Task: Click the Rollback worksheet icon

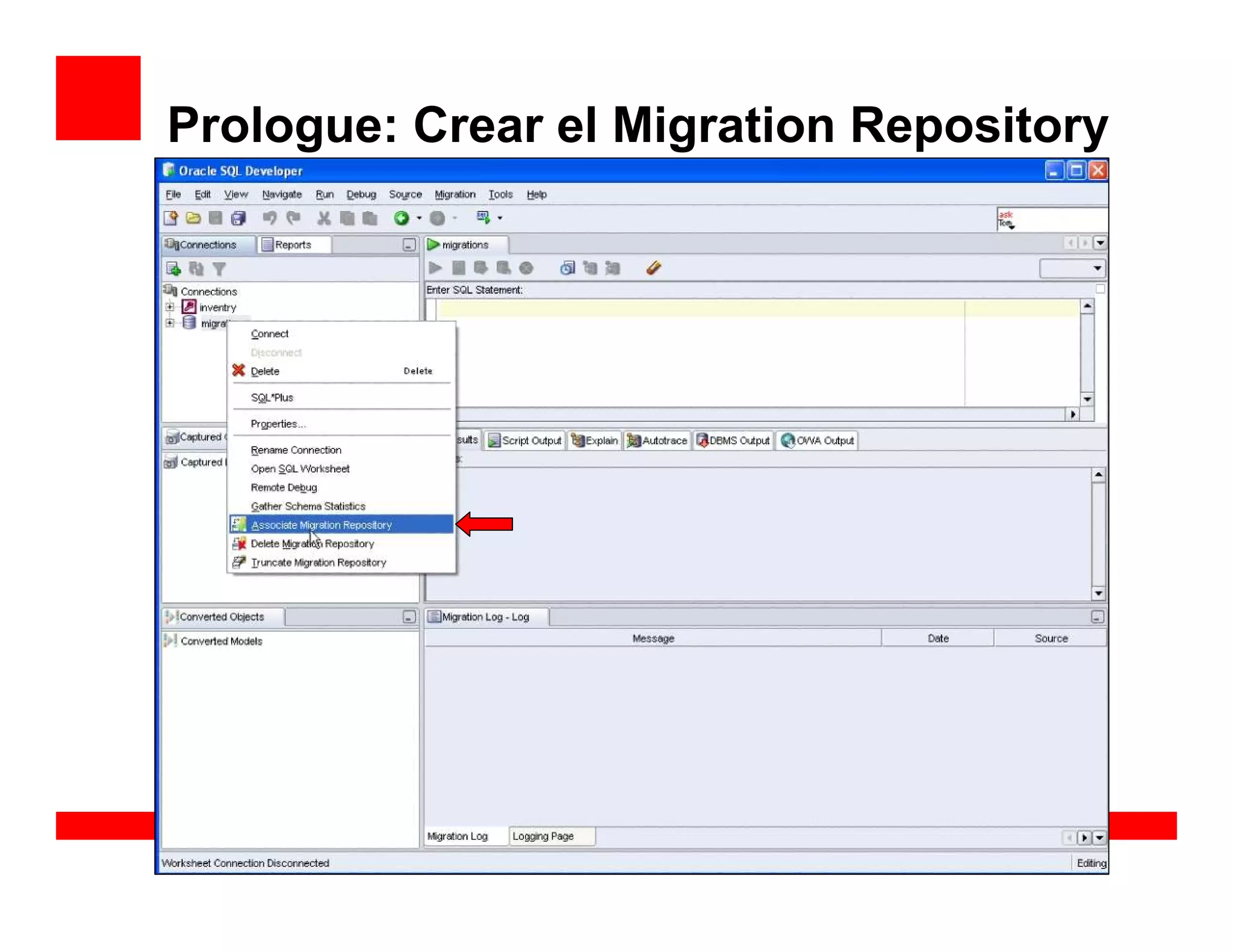Action: pyautogui.click(x=503, y=268)
